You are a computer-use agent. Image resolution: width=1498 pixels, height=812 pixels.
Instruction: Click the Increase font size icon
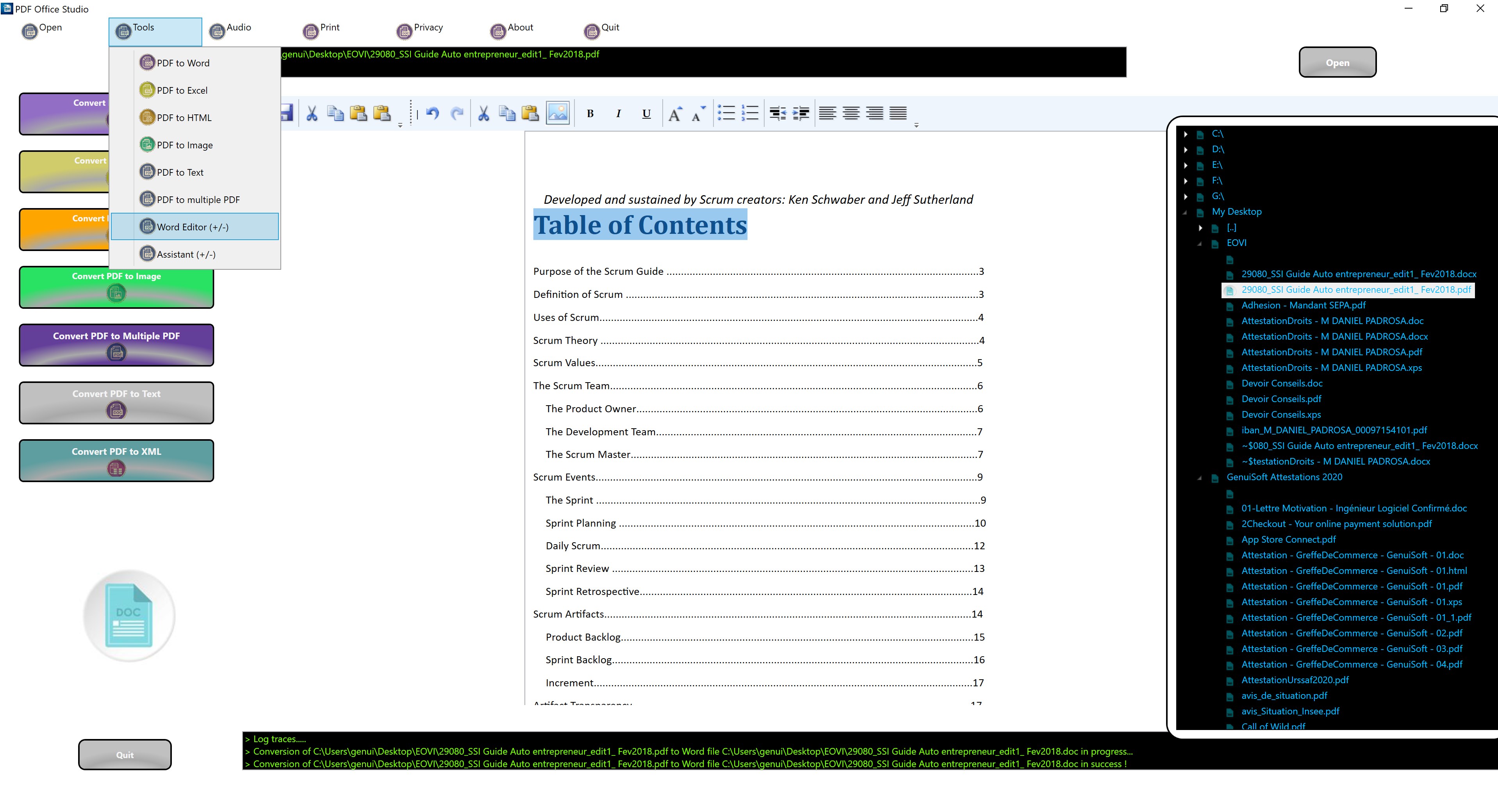point(674,113)
